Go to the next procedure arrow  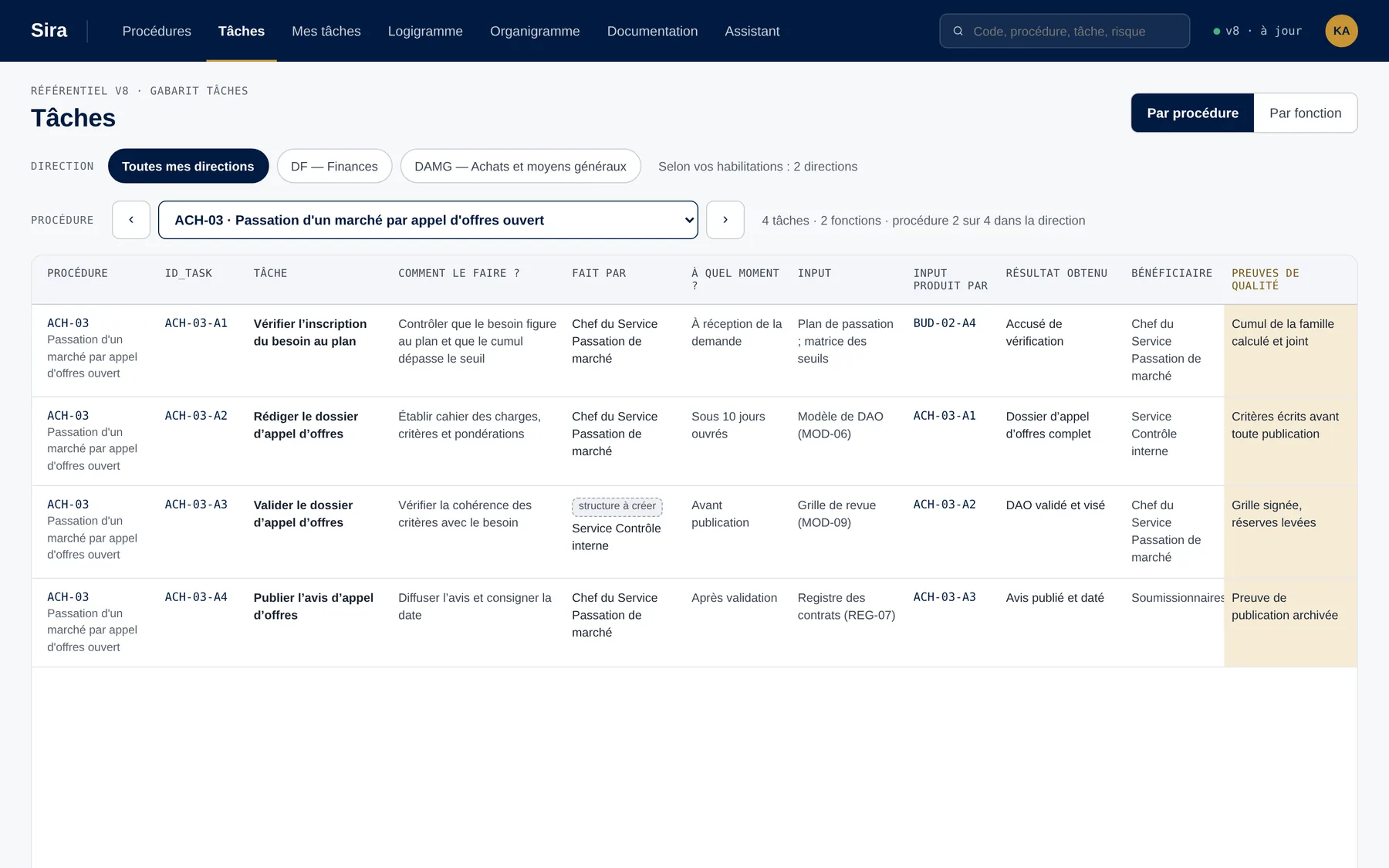725,220
